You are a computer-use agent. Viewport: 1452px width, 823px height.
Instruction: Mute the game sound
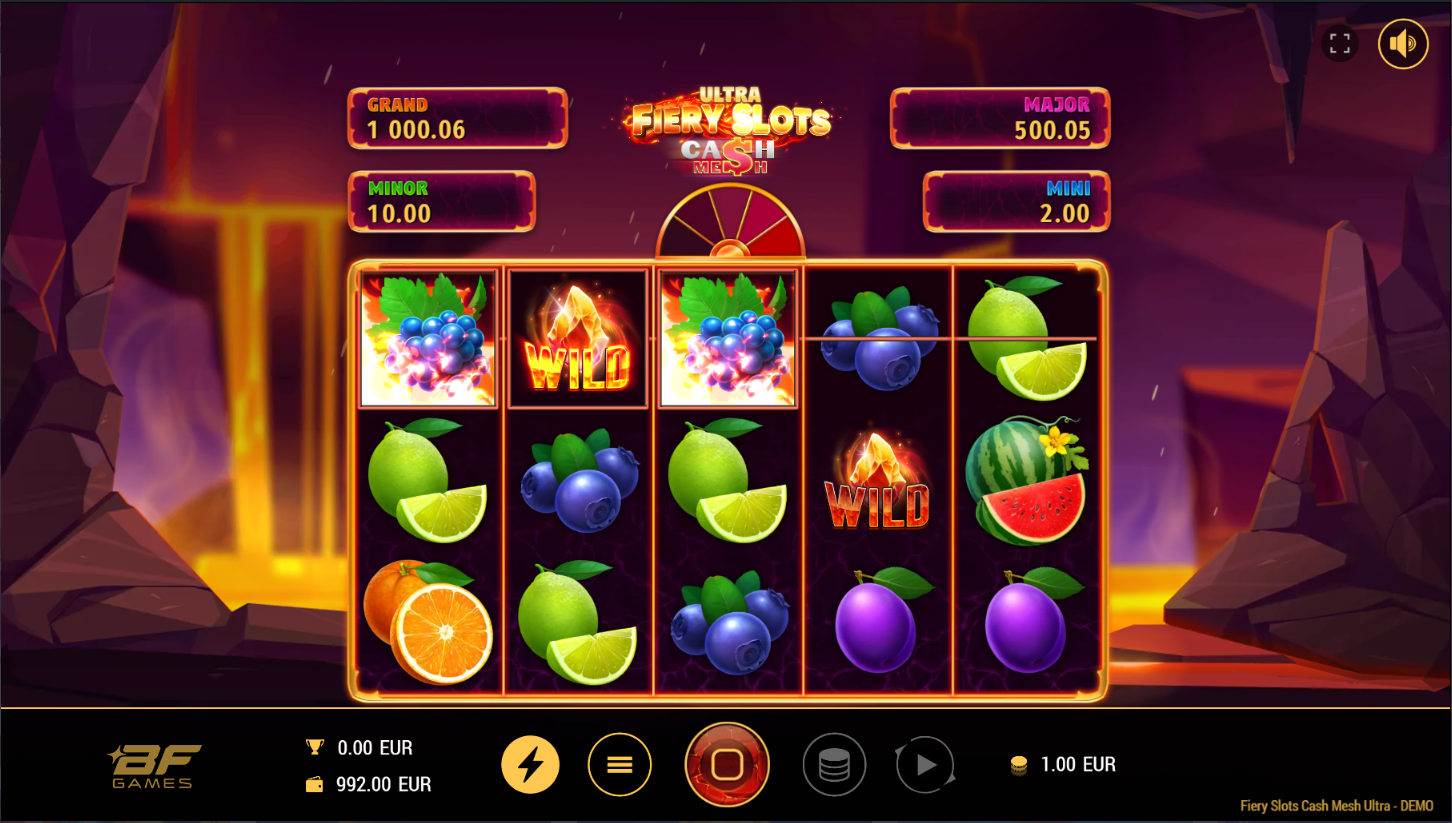coord(1403,44)
